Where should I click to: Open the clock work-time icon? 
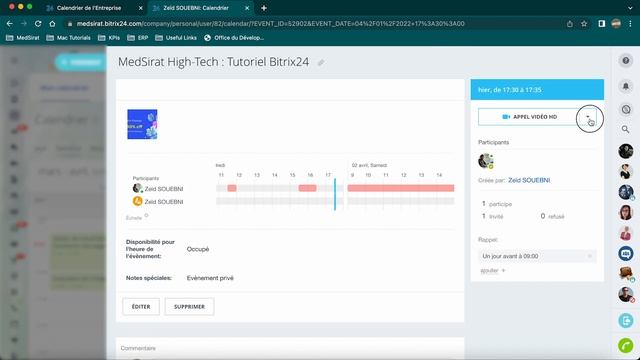pyautogui.click(x=626, y=109)
